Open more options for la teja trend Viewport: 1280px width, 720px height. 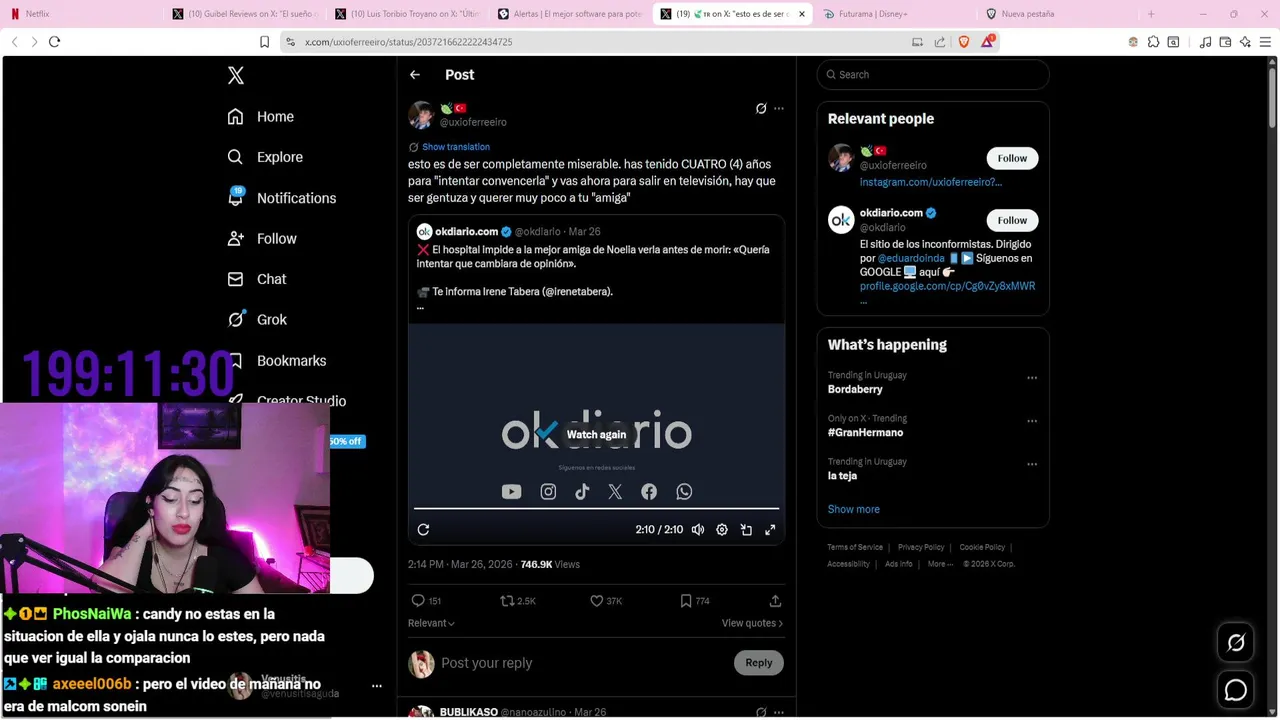(x=1032, y=464)
